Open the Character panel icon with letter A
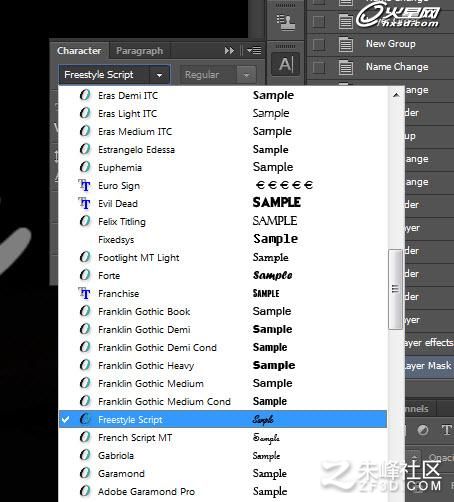Screen dimensions: 454x502 pos(286,64)
